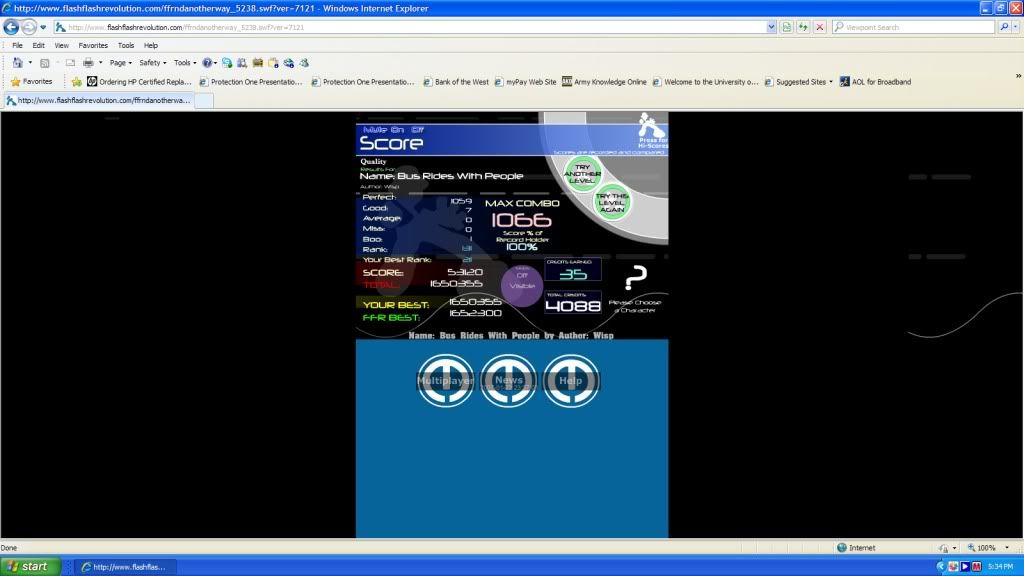
Task: Open the View menu
Action: click(62, 45)
